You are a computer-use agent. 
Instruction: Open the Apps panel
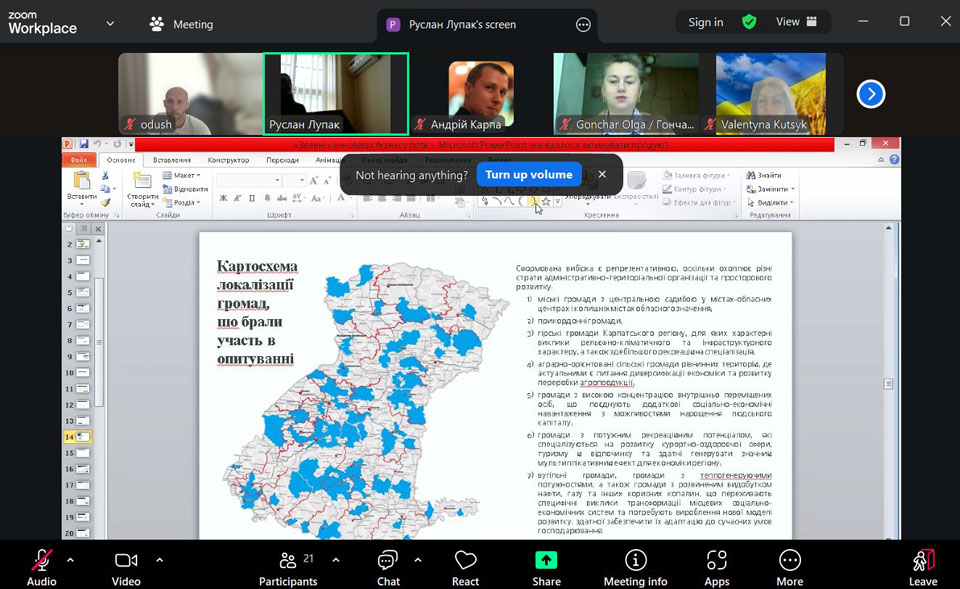click(717, 560)
